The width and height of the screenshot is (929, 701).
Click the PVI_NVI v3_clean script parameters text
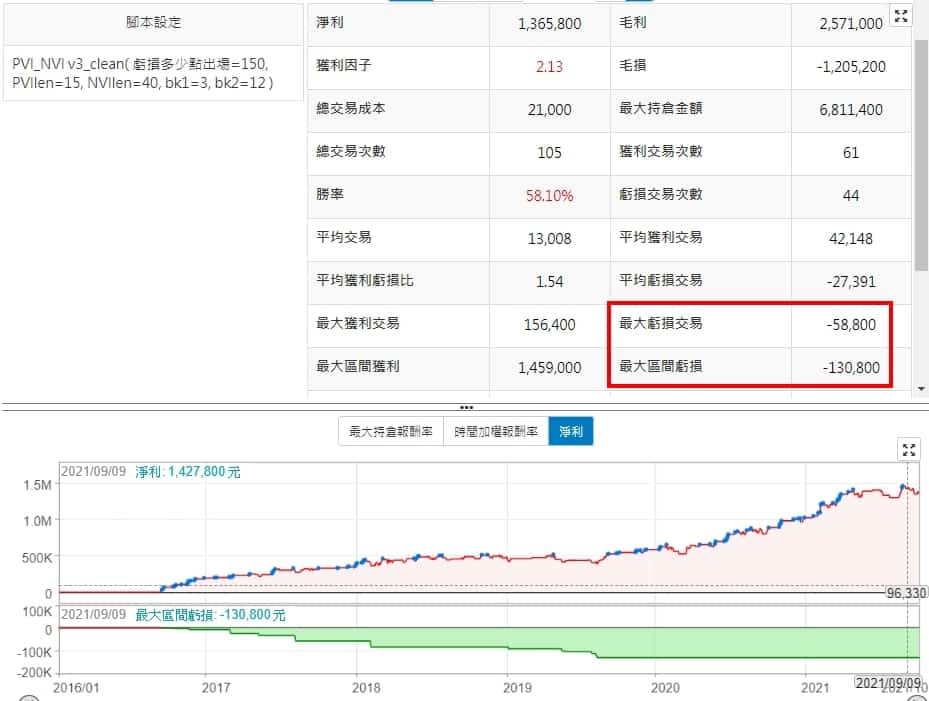[140, 73]
